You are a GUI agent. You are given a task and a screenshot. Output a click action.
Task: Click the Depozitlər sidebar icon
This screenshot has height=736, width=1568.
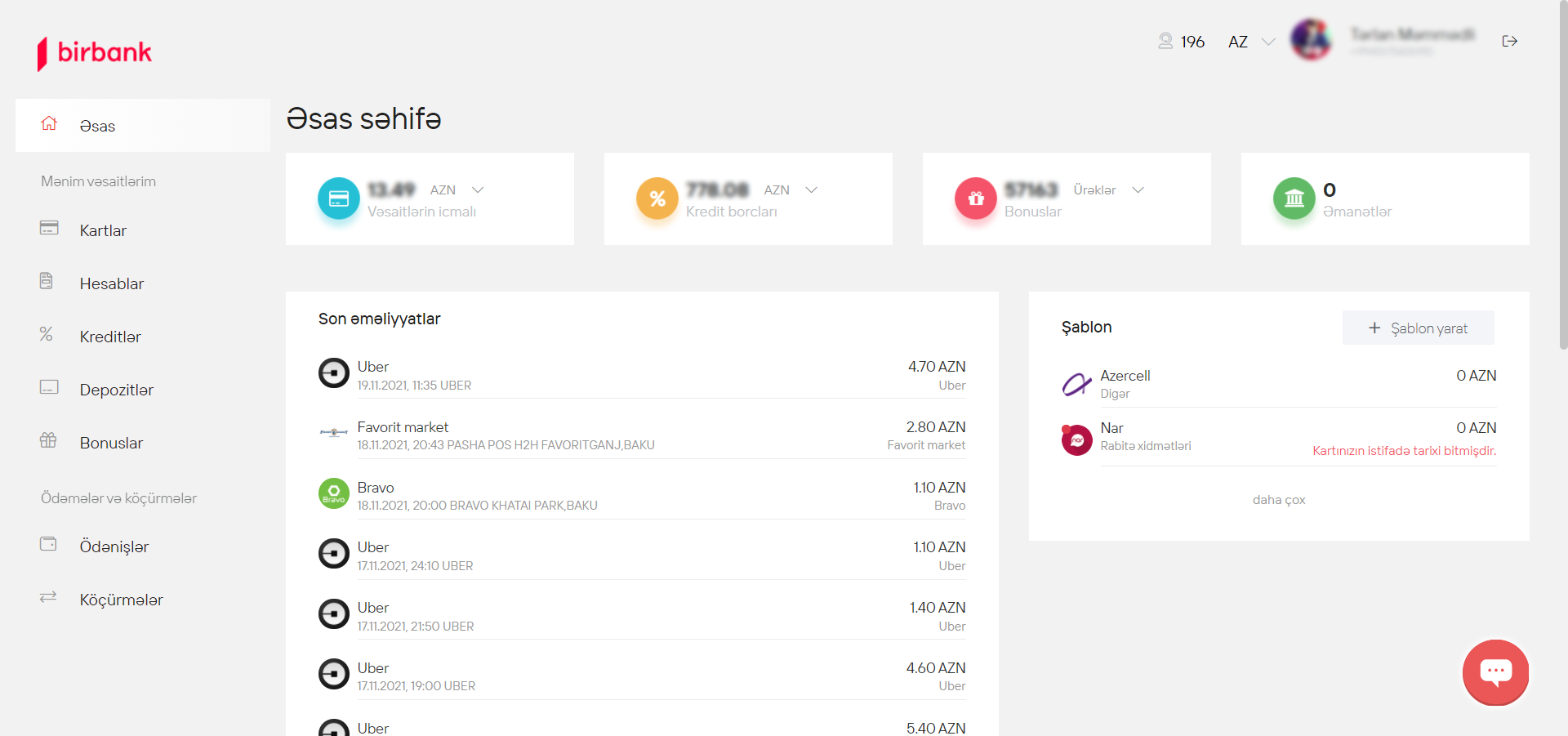49,387
